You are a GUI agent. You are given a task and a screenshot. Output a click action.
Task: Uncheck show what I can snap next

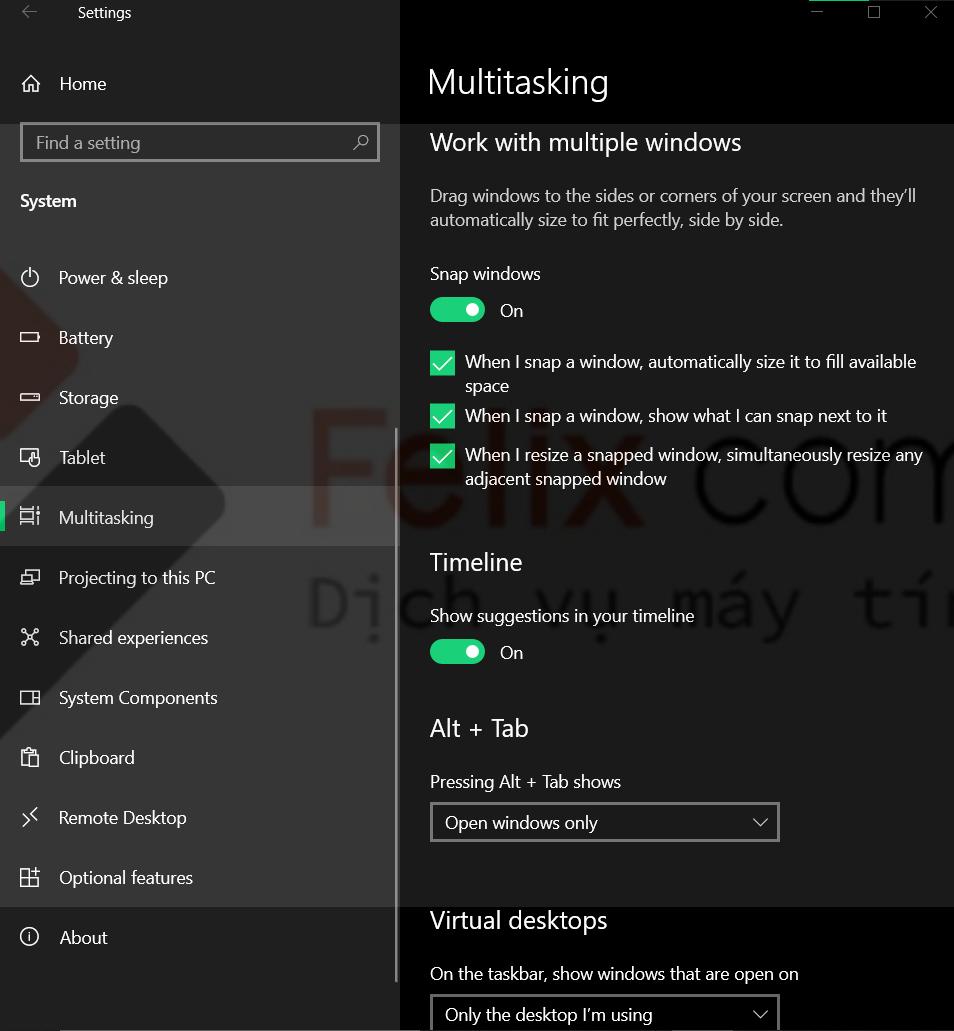coord(442,416)
